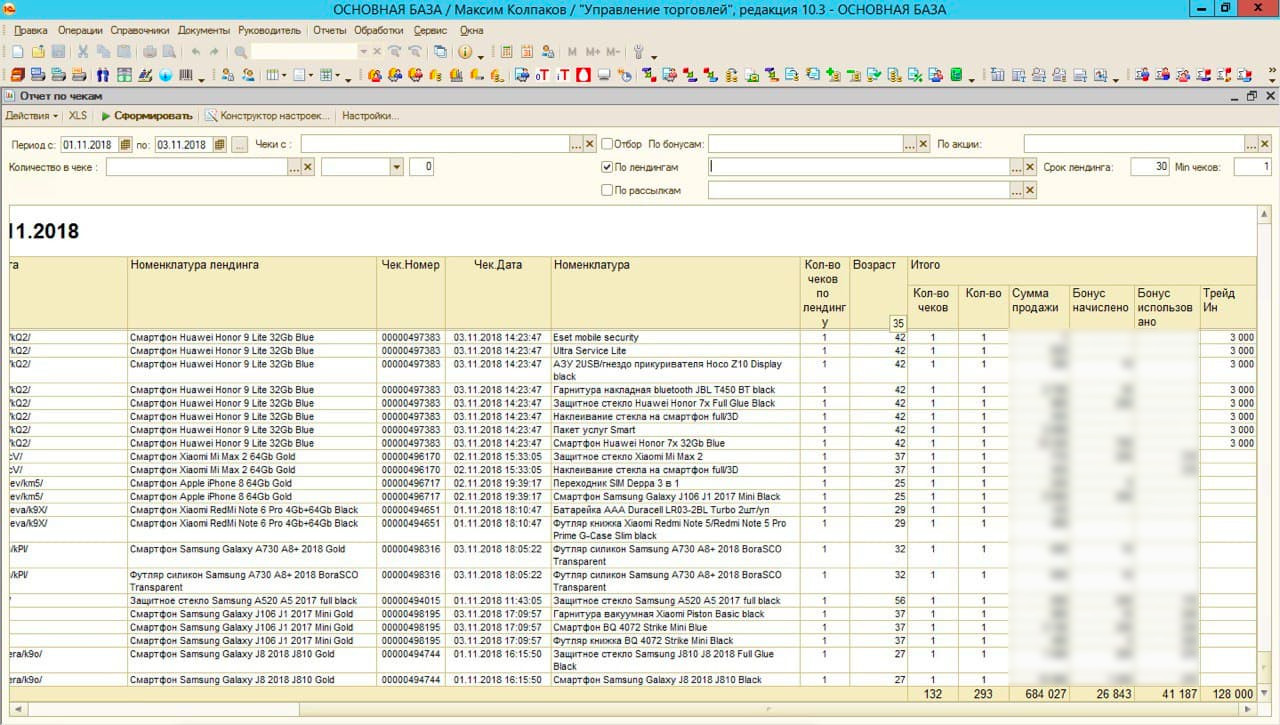Uncheck the 'По лендингам' checkbox
1280x725 pixels.
tap(607, 167)
